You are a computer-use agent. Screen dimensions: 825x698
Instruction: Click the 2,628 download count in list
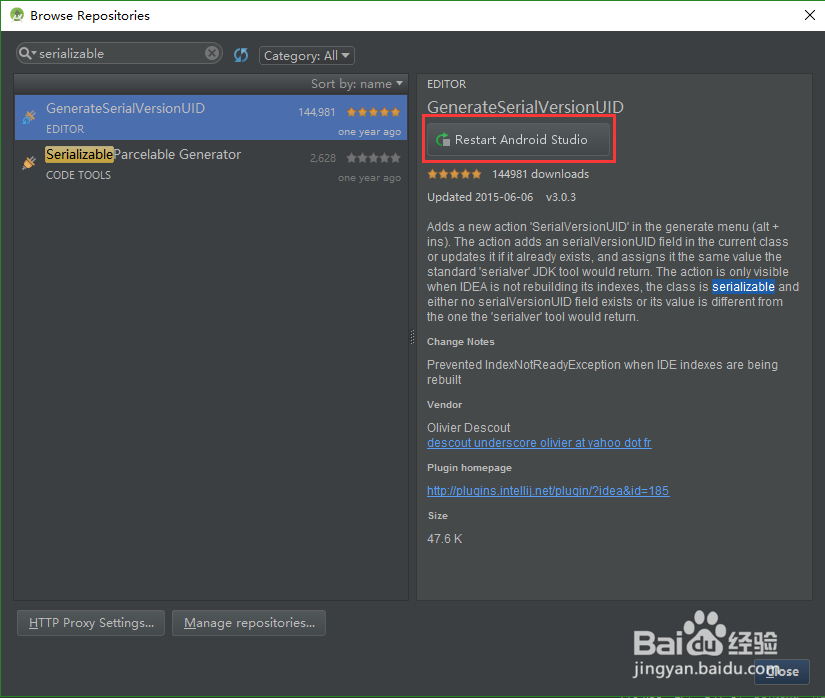coord(323,158)
